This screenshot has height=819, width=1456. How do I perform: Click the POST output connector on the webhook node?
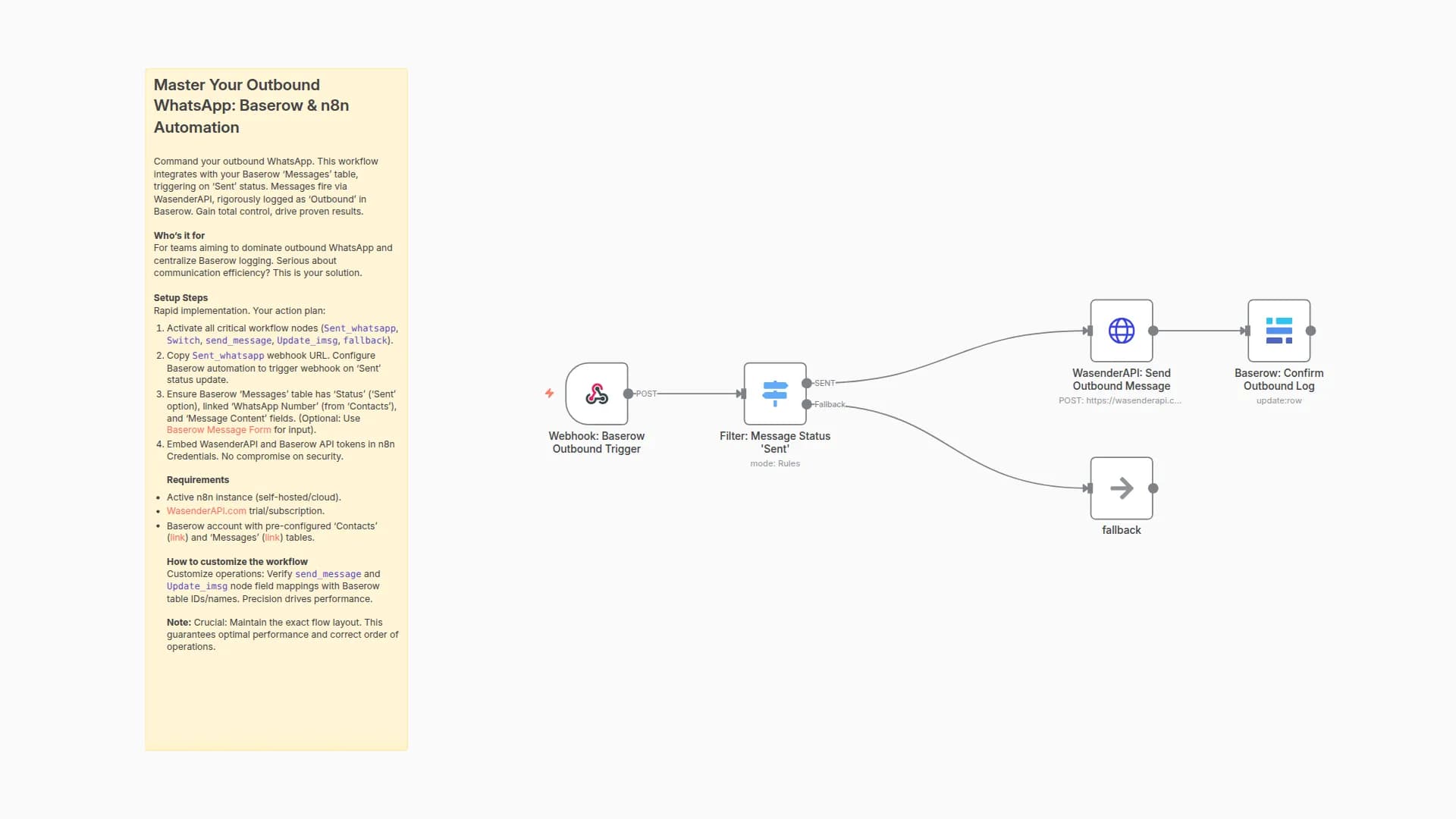[x=628, y=394]
